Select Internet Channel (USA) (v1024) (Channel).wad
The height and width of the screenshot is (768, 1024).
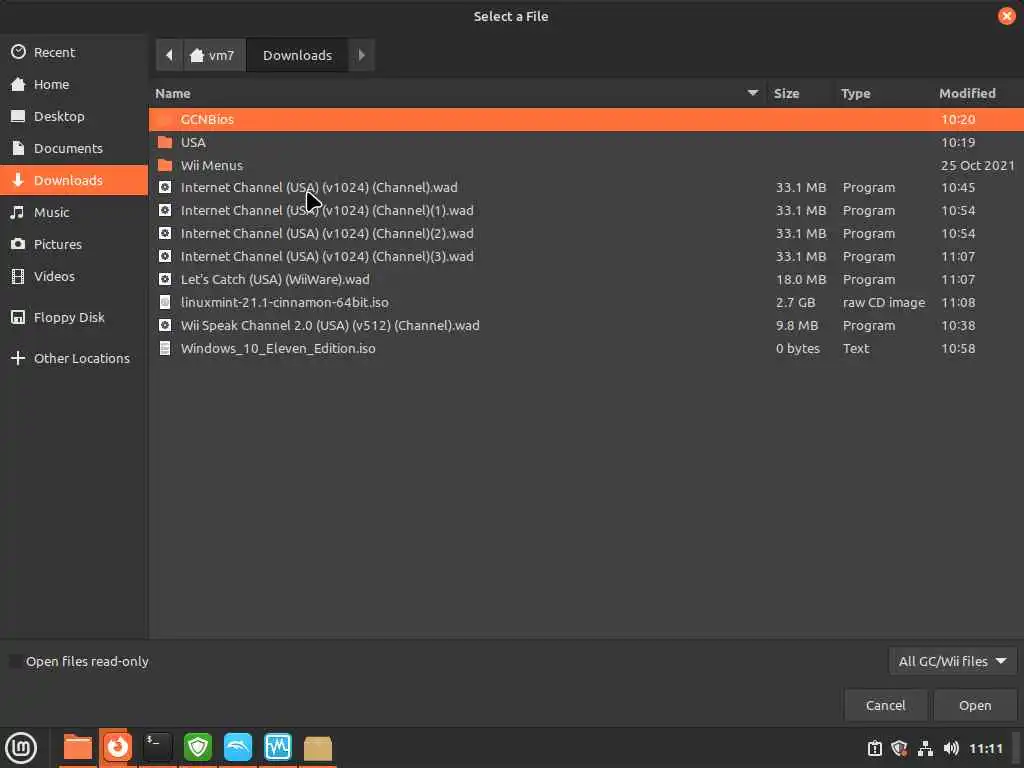586,187
